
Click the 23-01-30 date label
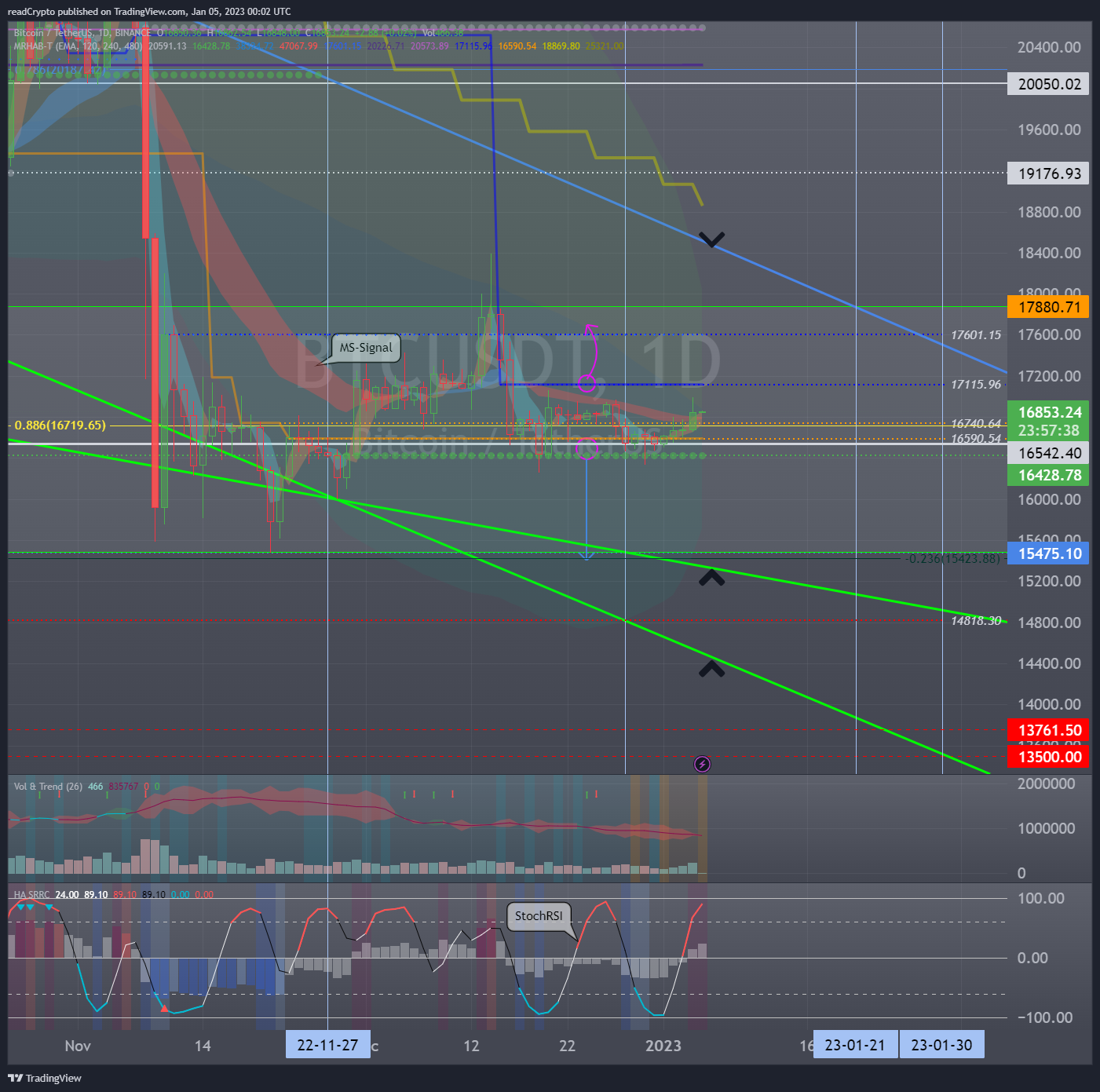coord(941,1045)
